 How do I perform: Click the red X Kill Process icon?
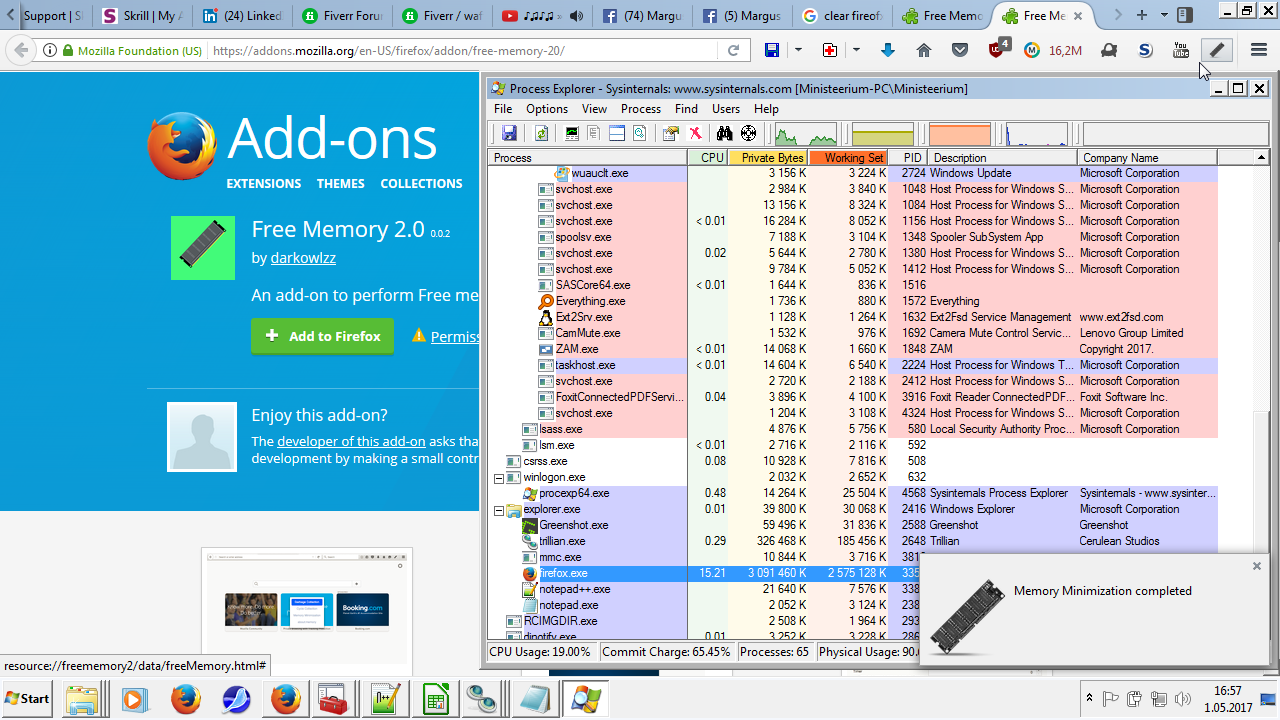[695, 133]
